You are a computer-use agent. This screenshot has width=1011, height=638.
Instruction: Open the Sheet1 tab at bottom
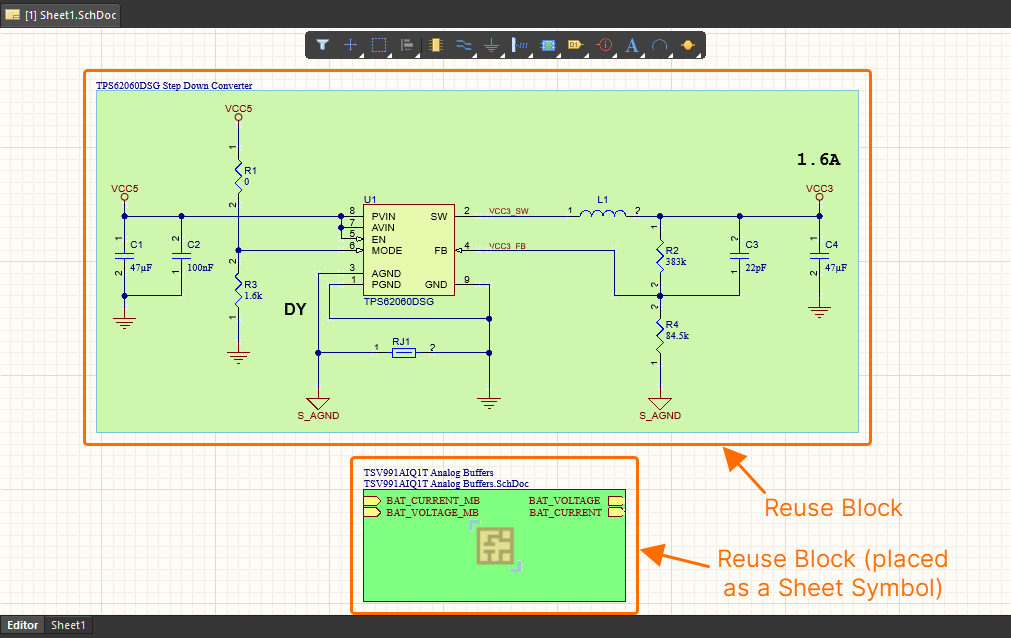tap(69, 625)
